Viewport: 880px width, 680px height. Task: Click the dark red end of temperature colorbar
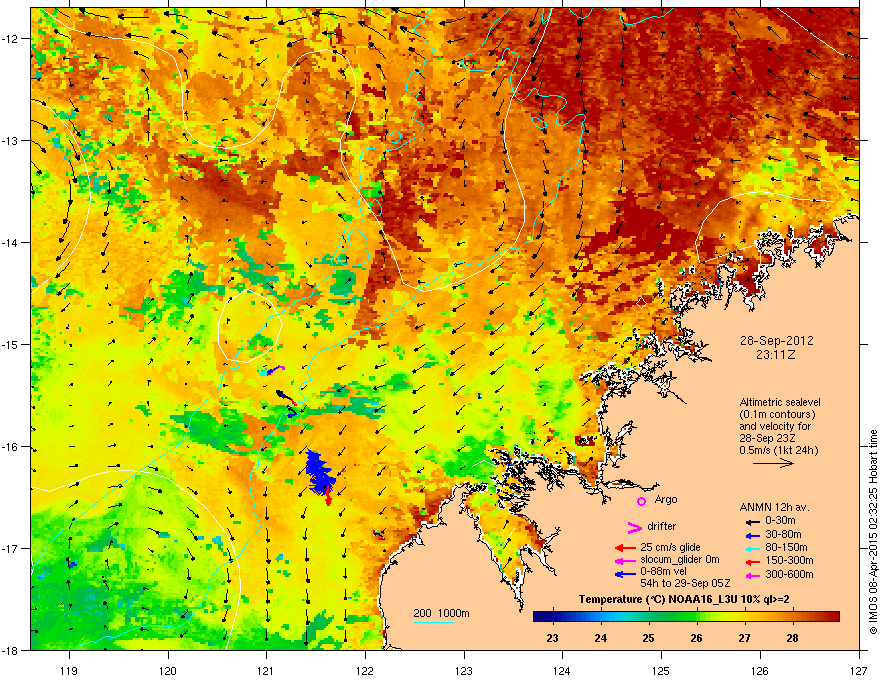tap(833, 616)
